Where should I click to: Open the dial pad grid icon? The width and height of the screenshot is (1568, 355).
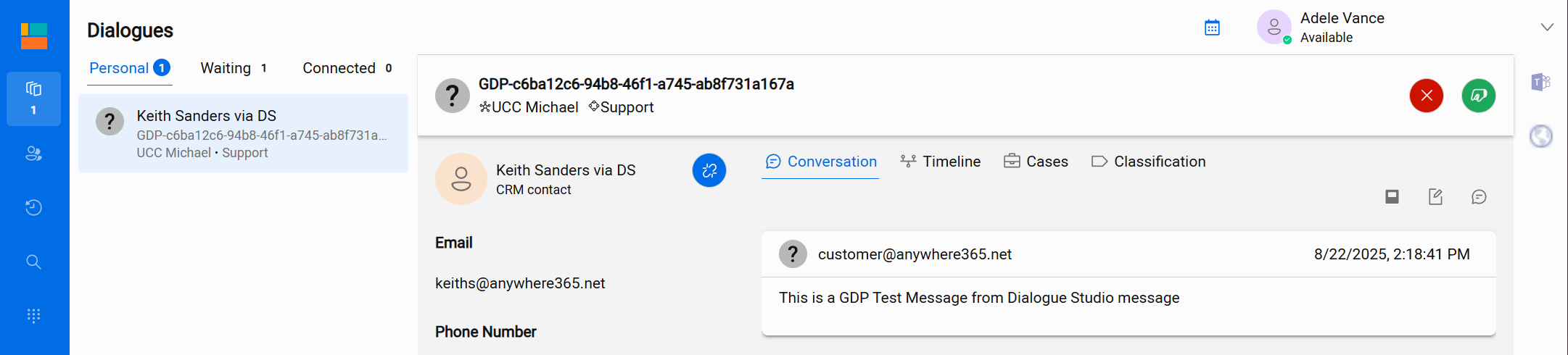[x=33, y=316]
